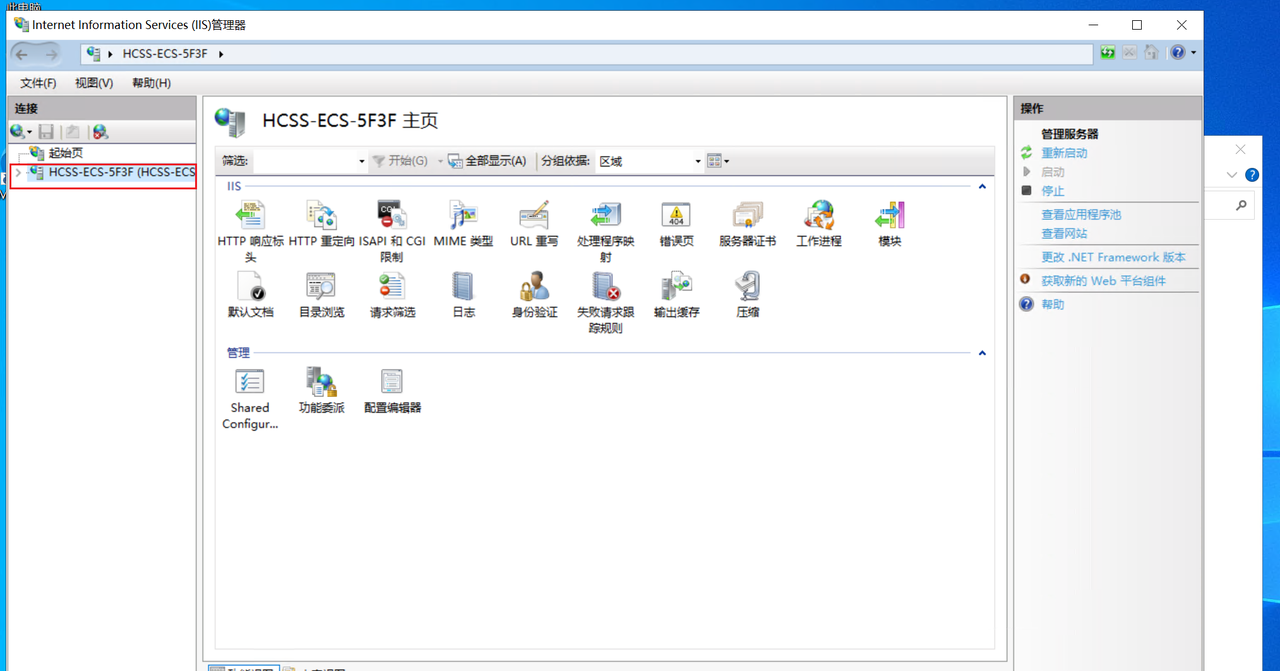Open the 帮助(H) menu
This screenshot has width=1280, height=671.
(x=151, y=83)
